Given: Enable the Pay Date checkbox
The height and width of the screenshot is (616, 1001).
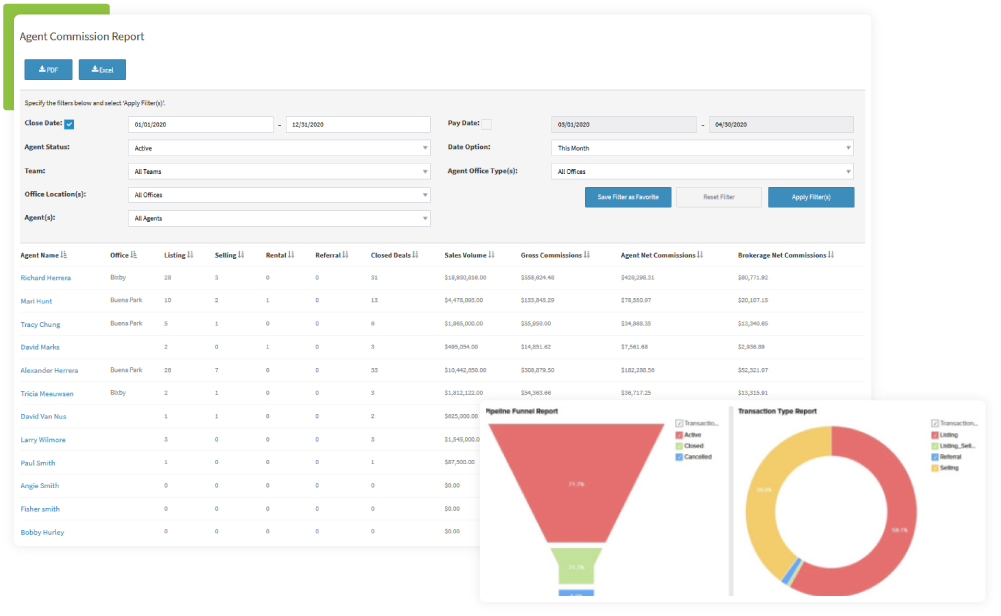Looking at the screenshot, I should (487, 123).
